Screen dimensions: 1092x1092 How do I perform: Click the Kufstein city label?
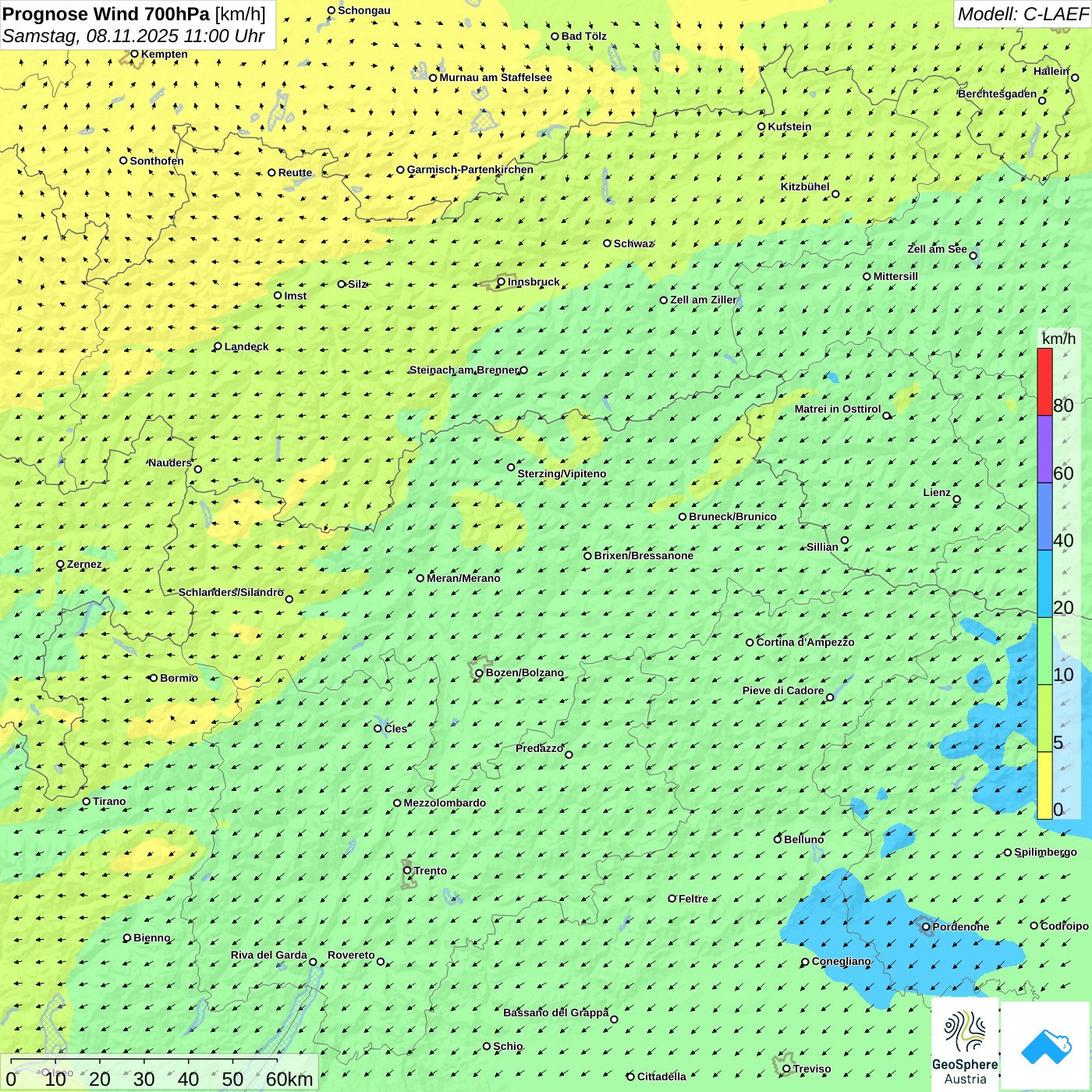click(x=789, y=126)
